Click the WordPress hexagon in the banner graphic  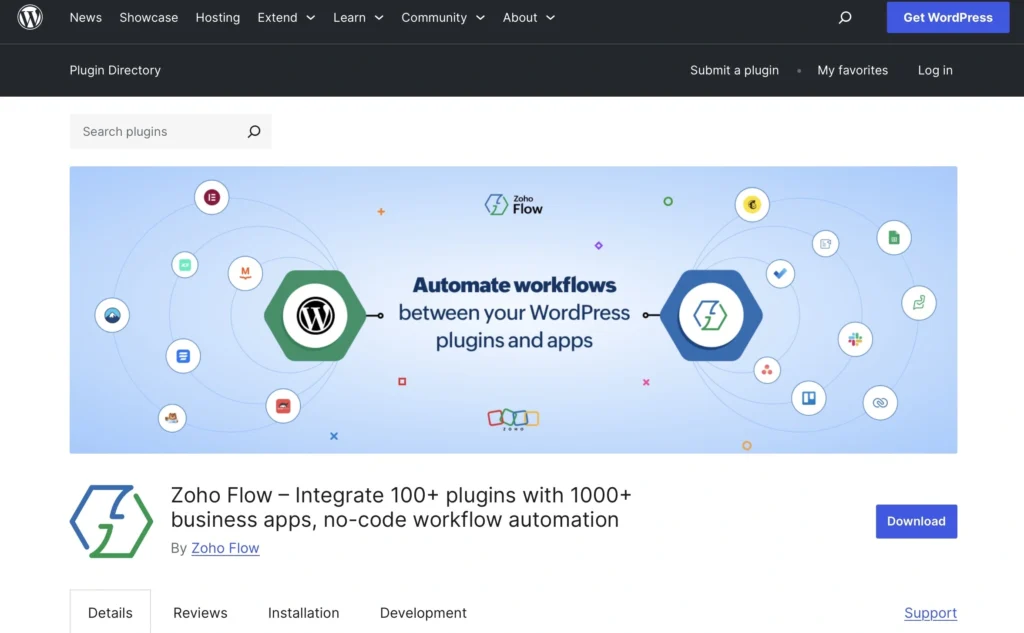click(316, 315)
